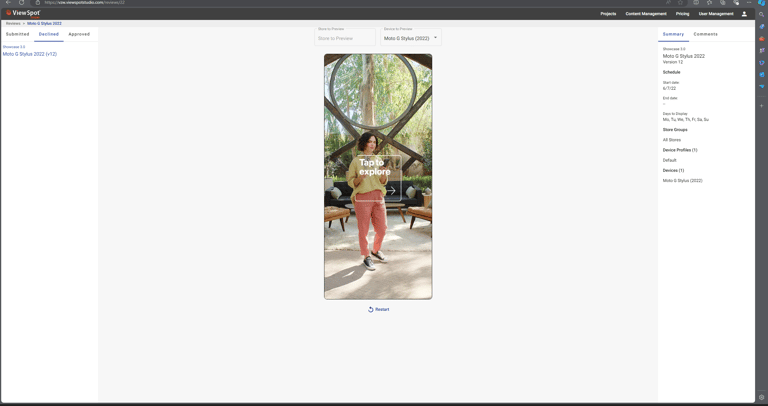Click the 'Store Groups' heading
The width and height of the screenshot is (768, 406).
(x=675, y=130)
